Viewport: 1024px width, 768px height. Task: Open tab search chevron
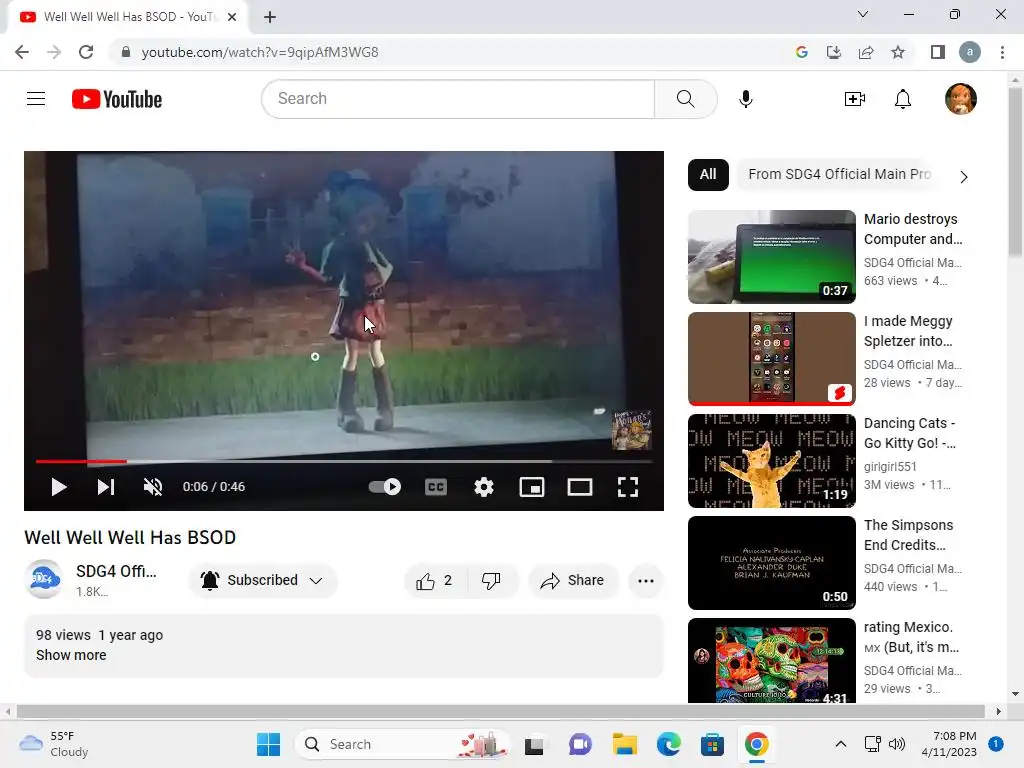click(x=863, y=14)
